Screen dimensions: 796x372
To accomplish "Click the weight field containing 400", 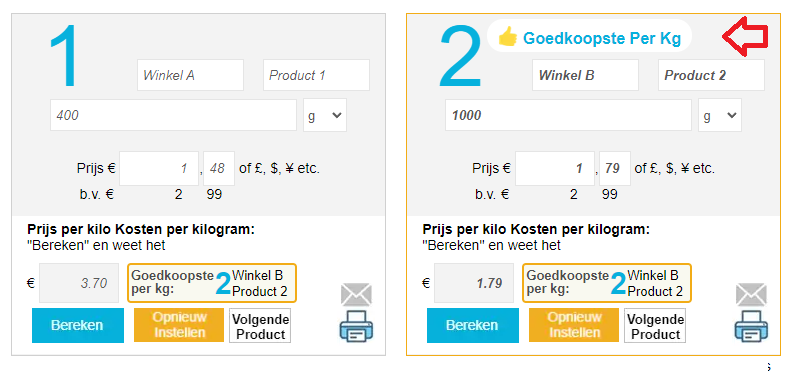I will (173, 115).
